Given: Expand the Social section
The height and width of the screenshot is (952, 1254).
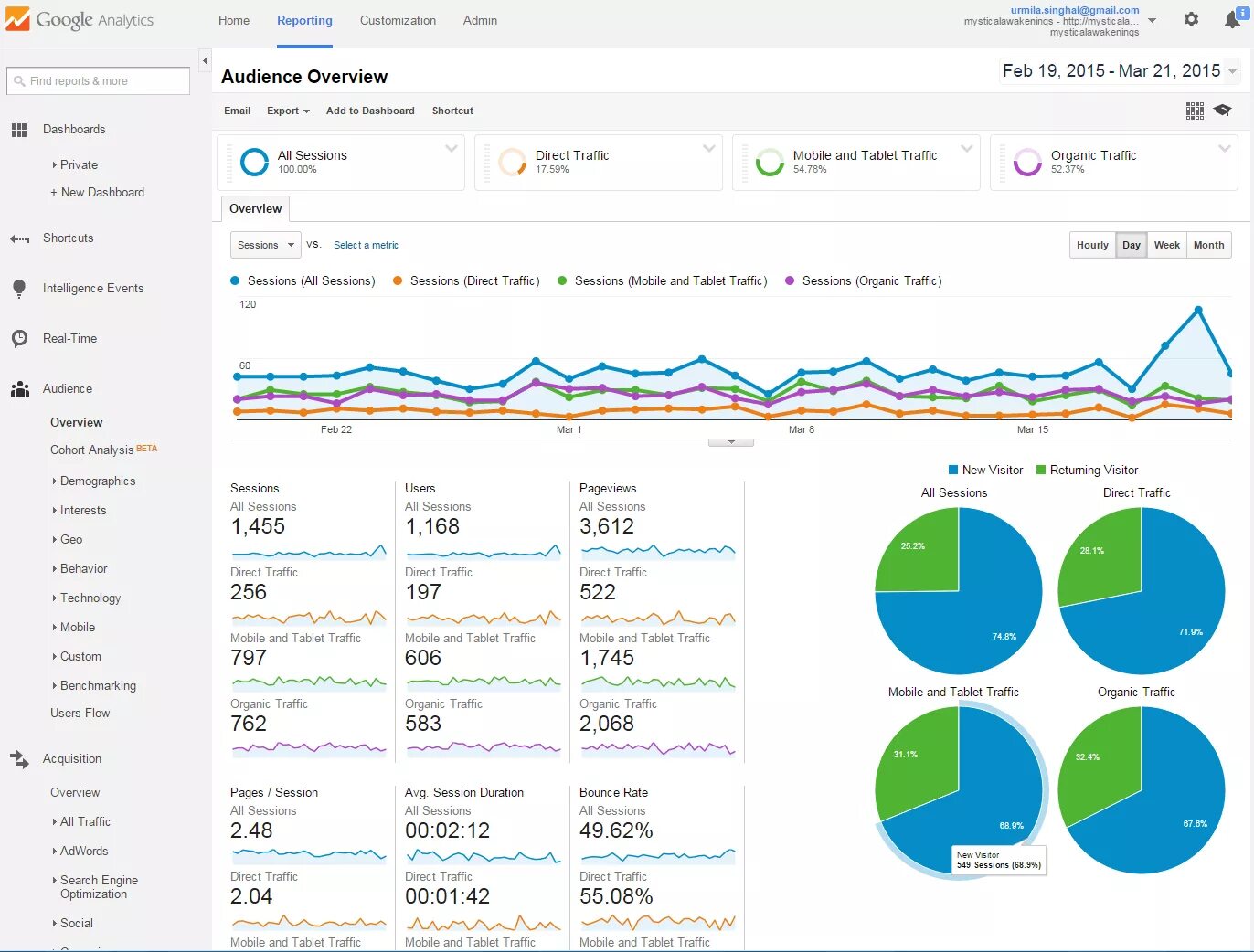Looking at the screenshot, I should (x=73, y=924).
